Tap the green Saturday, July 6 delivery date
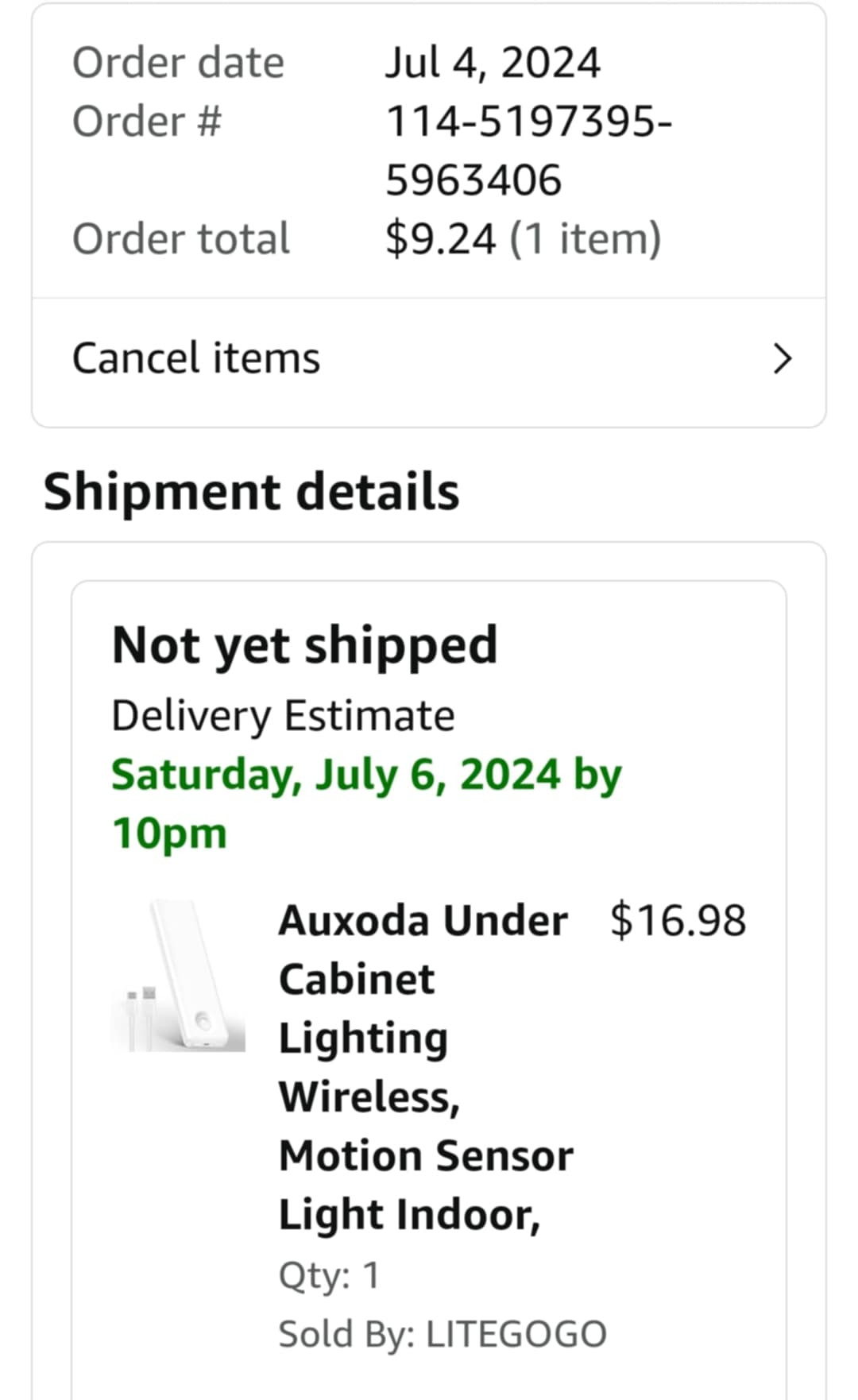 pyautogui.click(x=366, y=775)
